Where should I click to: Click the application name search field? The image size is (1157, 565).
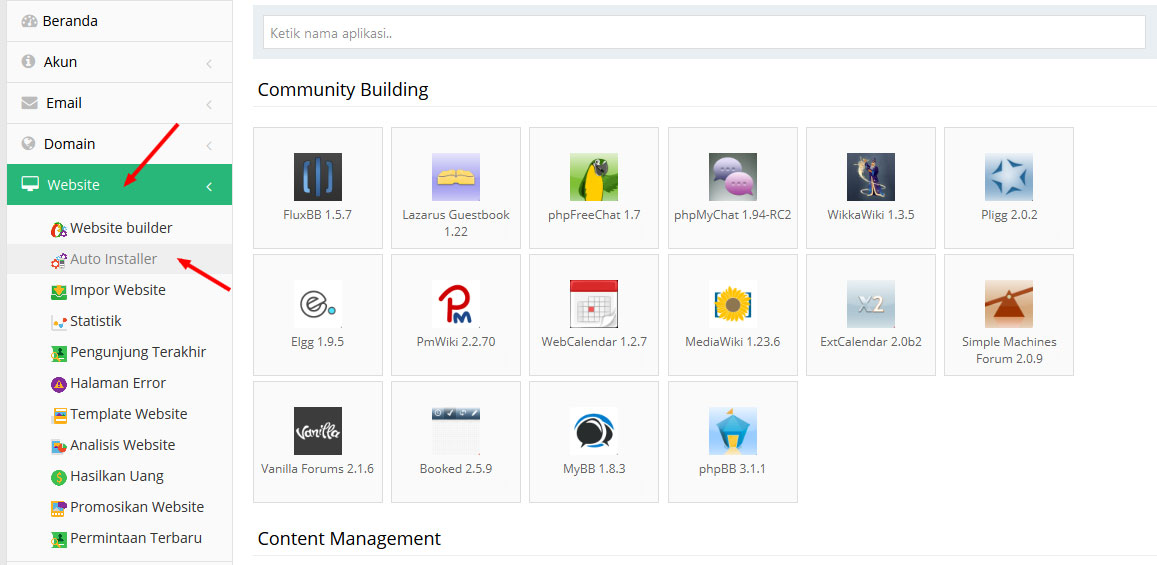pos(704,33)
